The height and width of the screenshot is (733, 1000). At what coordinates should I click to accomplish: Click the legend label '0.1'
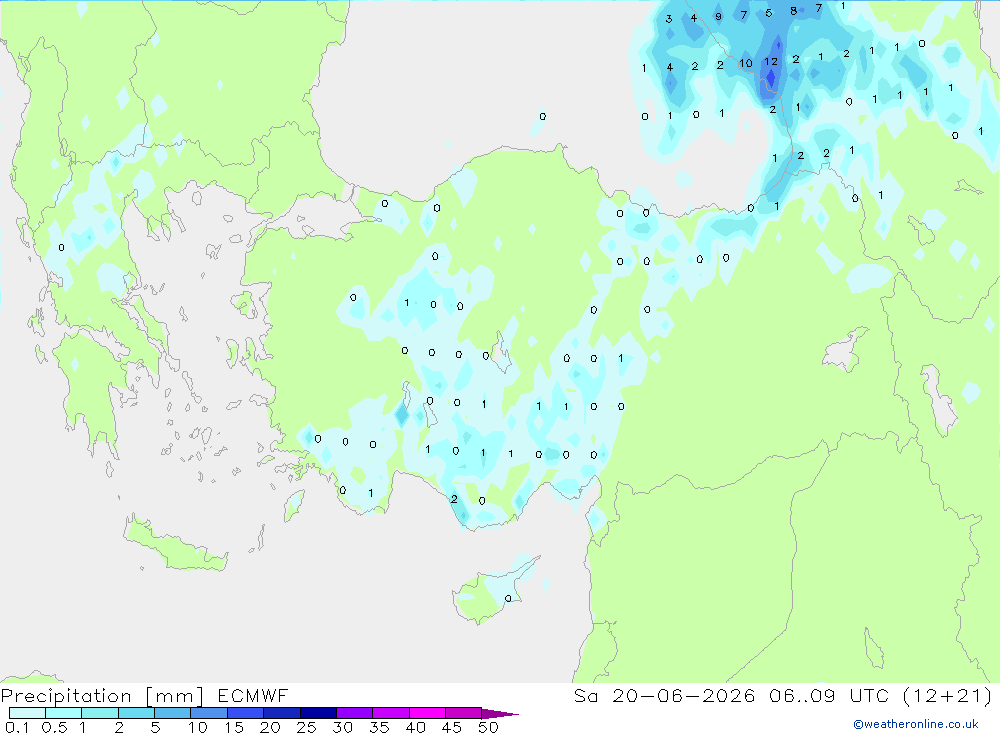(x=17, y=727)
